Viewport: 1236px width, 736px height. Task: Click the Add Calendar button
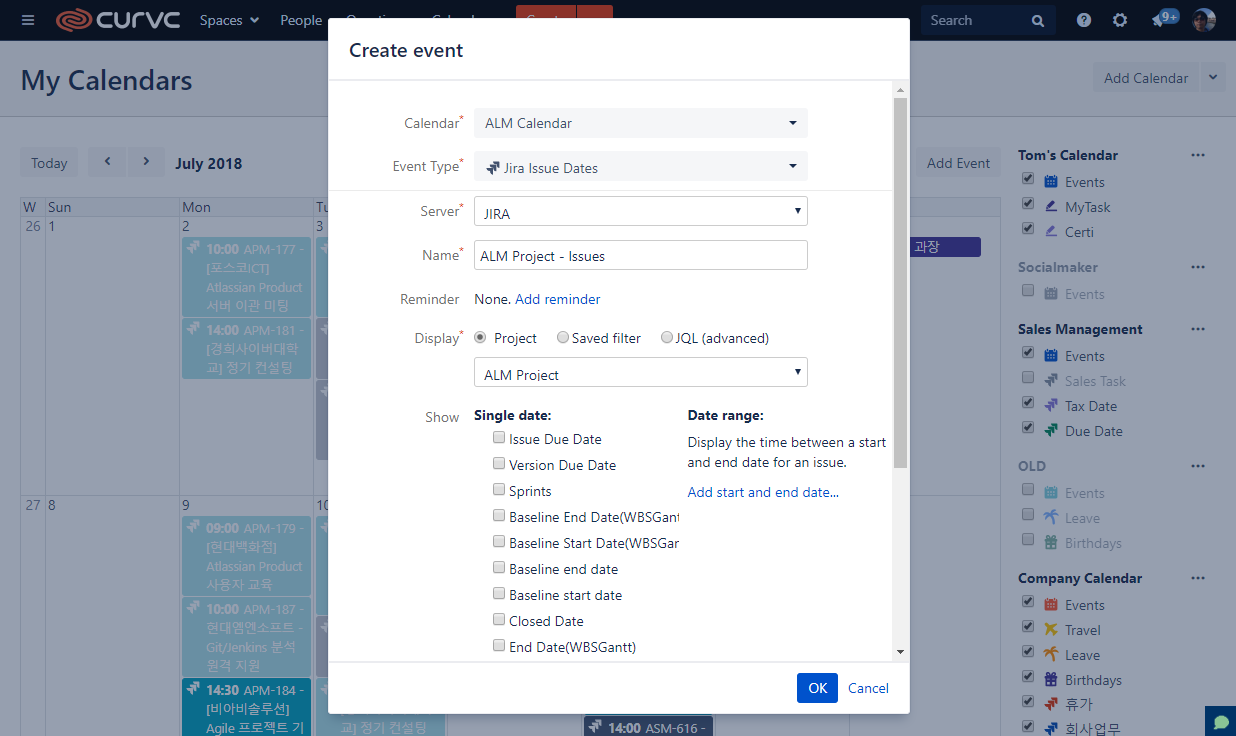(1146, 77)
